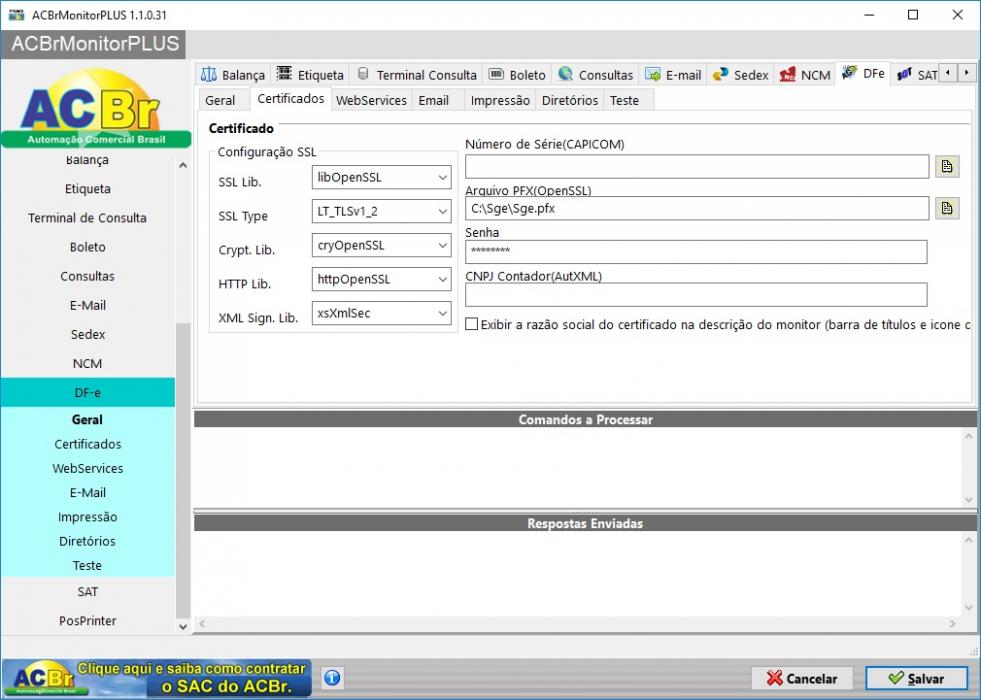Click Comandos a Processar scroll up arrow
This screenshot has height=700, width=981.
point(968,436)
